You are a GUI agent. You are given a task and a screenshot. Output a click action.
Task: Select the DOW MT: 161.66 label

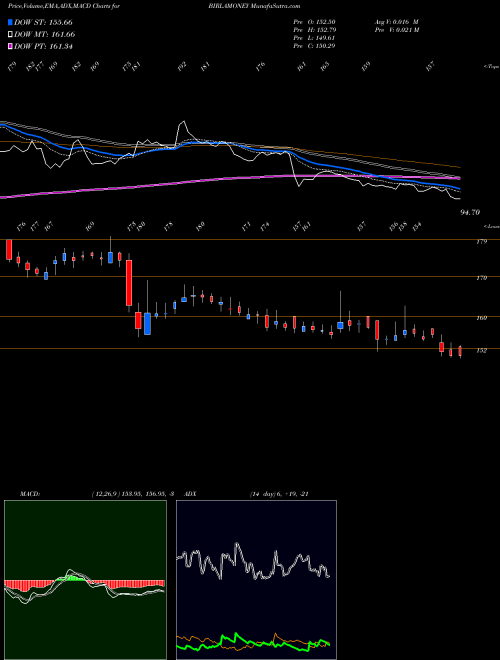(44, 34)
